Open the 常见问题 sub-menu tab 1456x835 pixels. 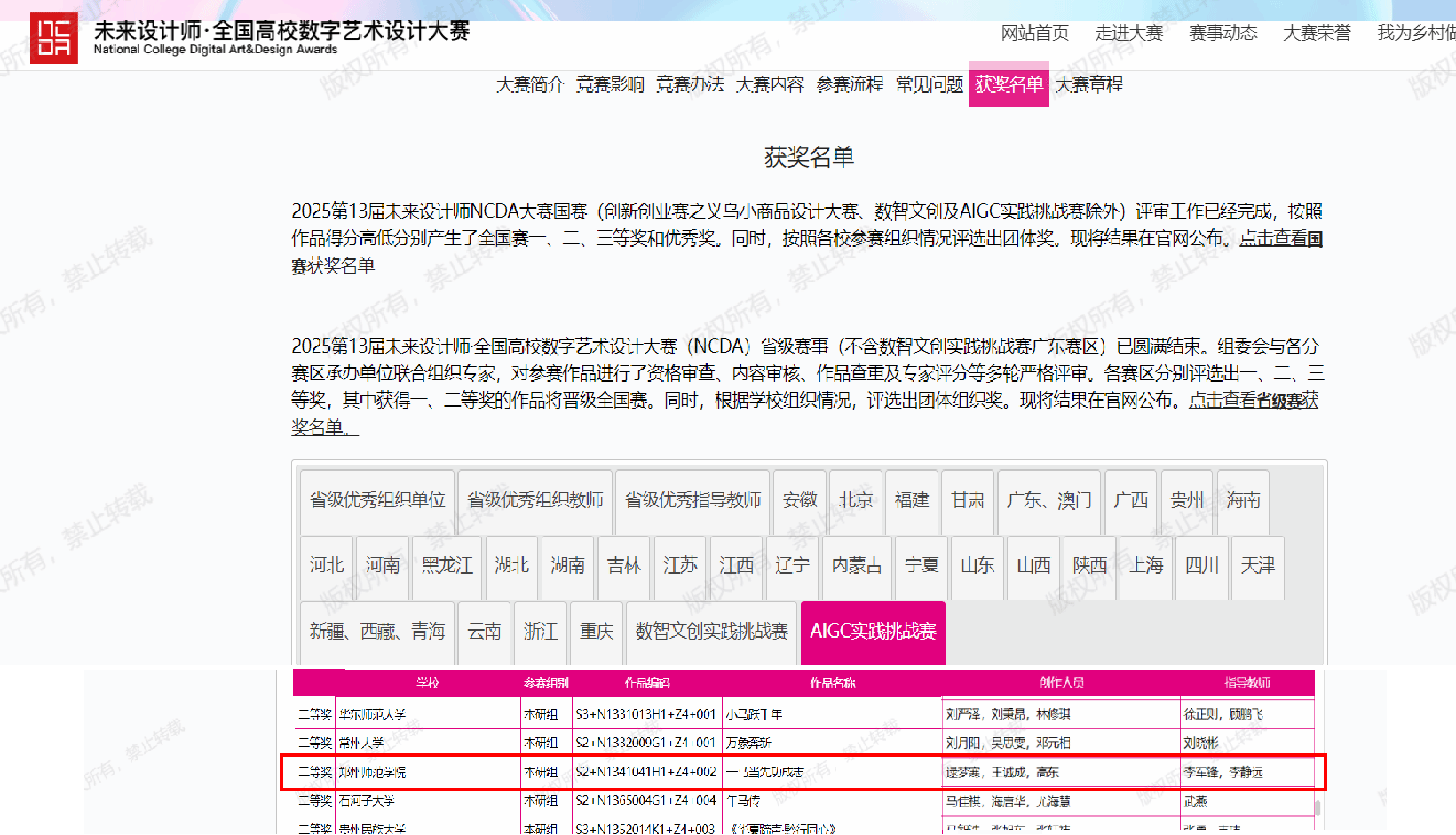click(929, 84)
